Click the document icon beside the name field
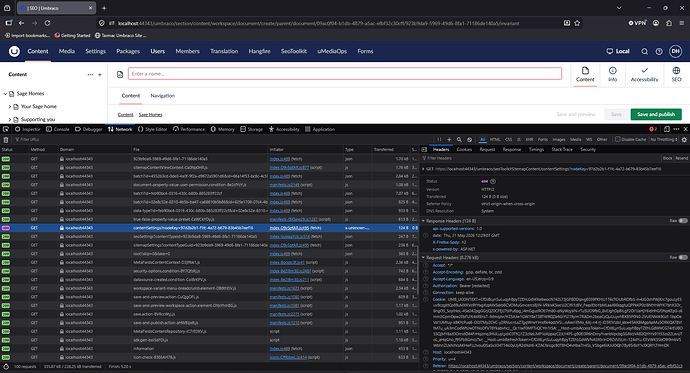This screenshot has height=373, width=690. 120,74
